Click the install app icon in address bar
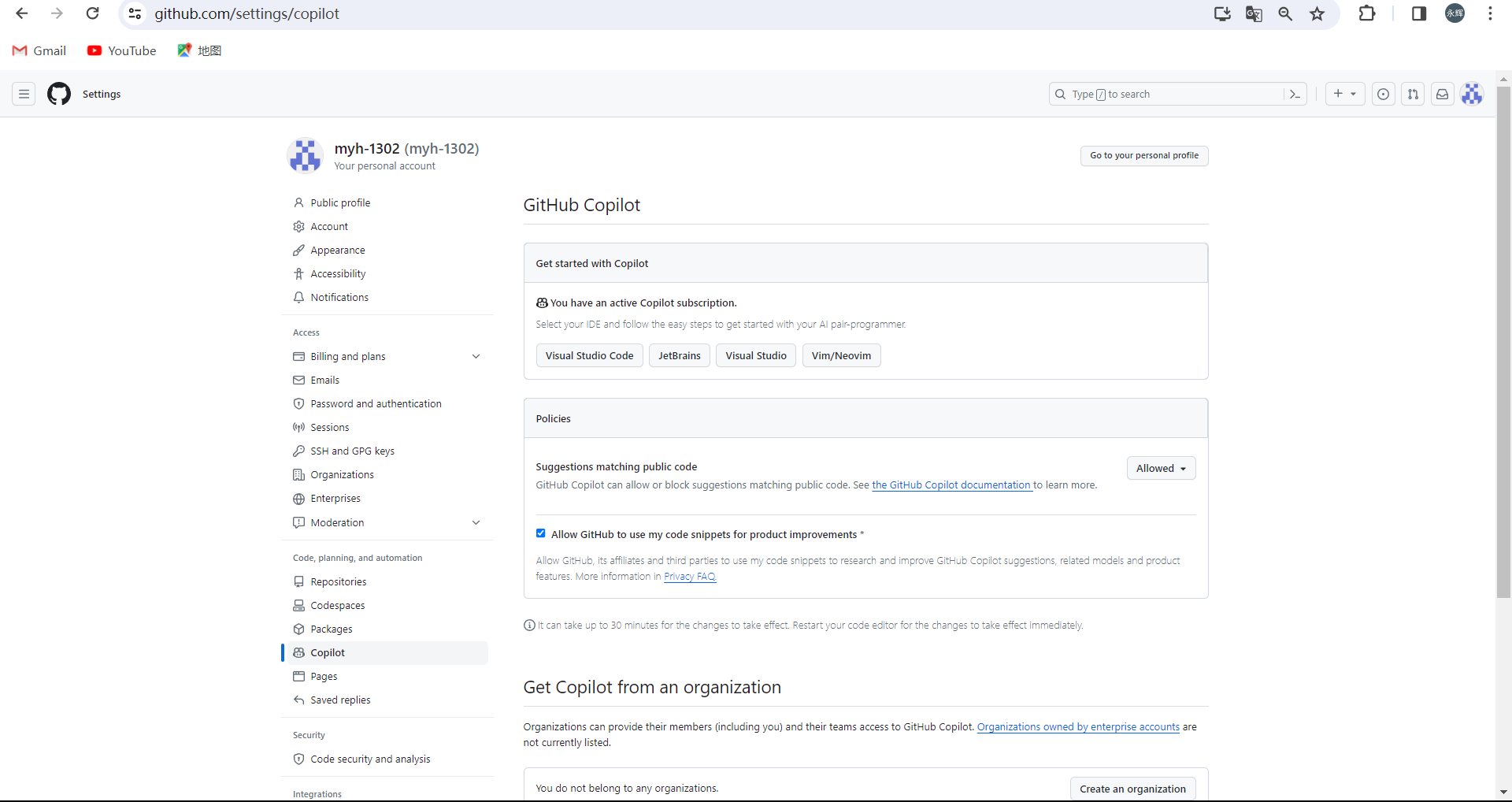 pos(1222,13)
